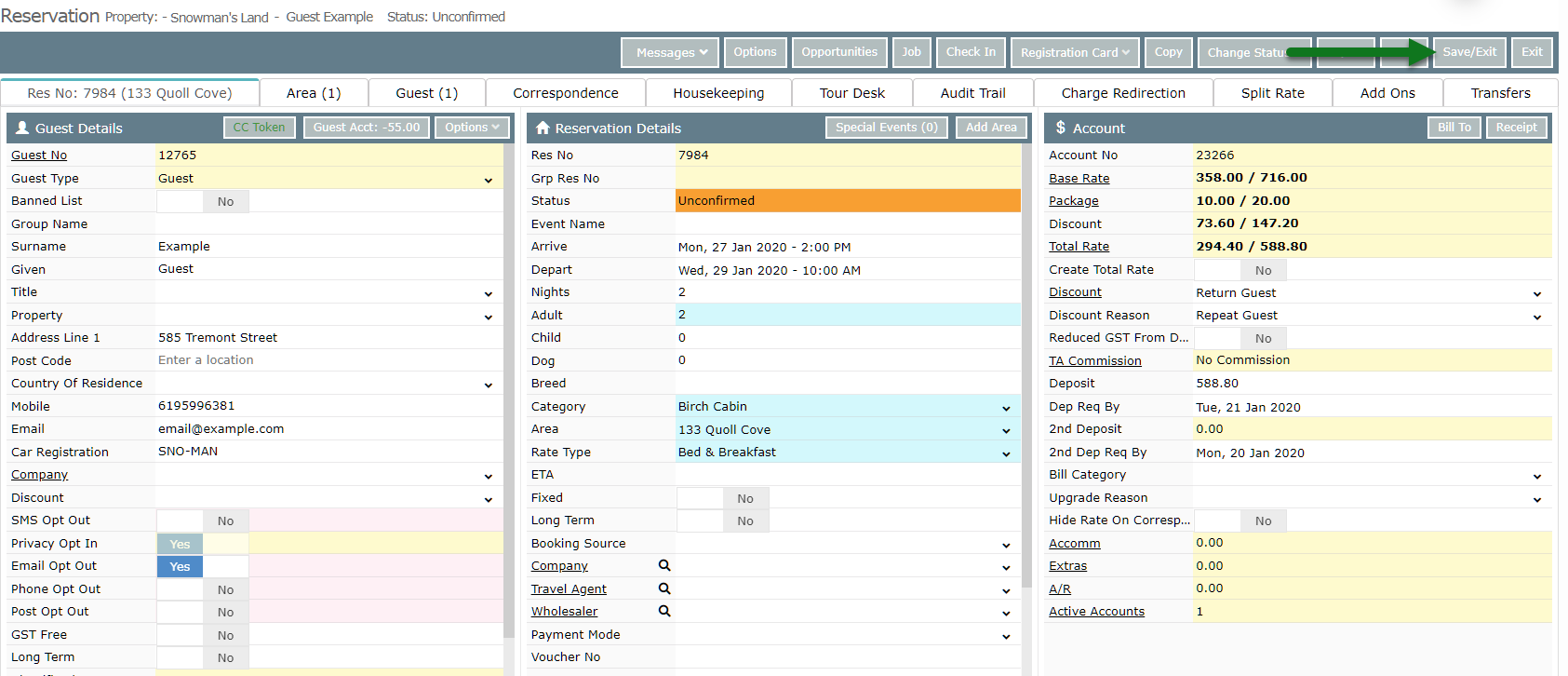Open the Correspondence tab
The width and height of the screenshot is (1568, 676).
[x=566, y=93]
